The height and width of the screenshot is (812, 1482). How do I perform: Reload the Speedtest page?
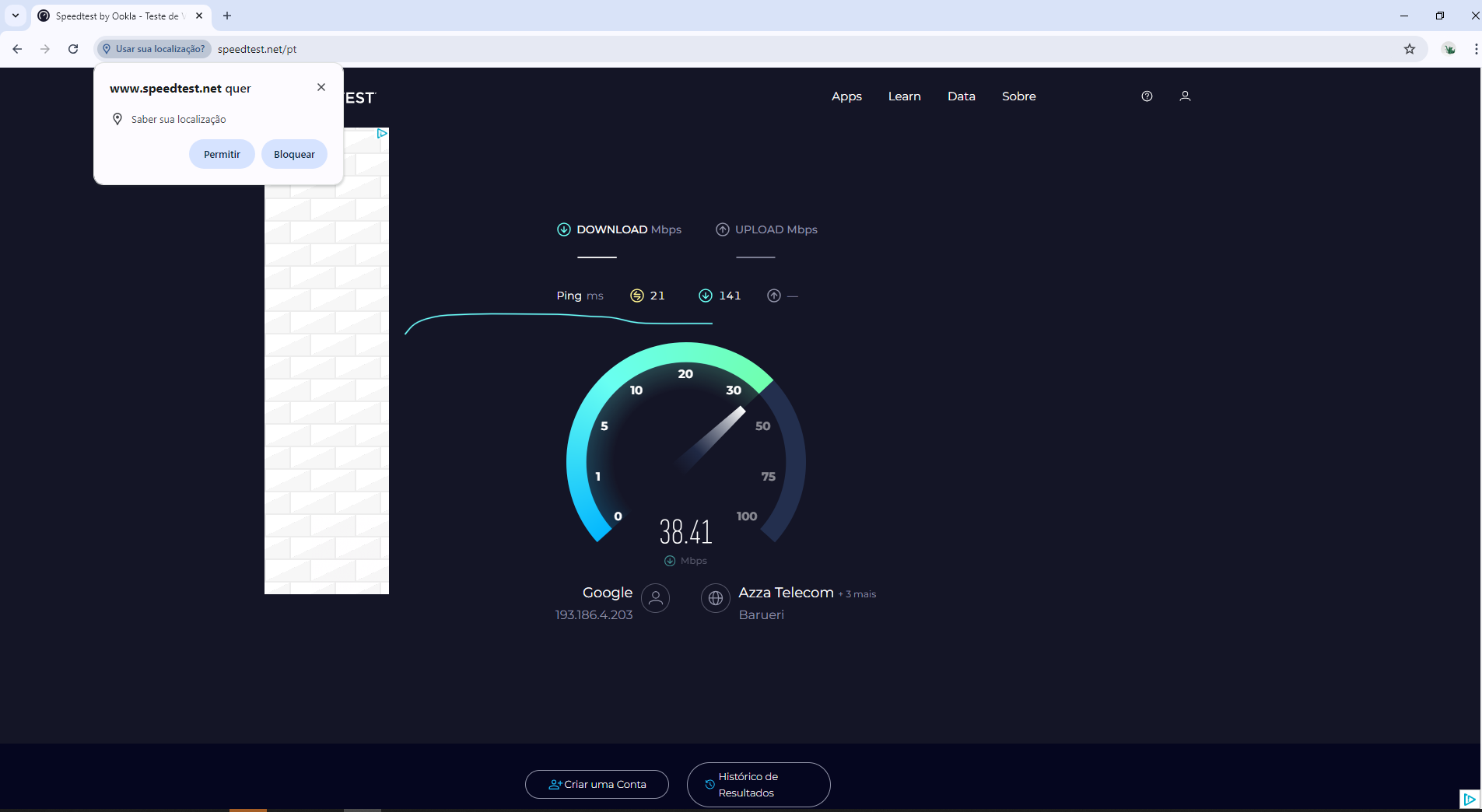click(x=73, y=49)
